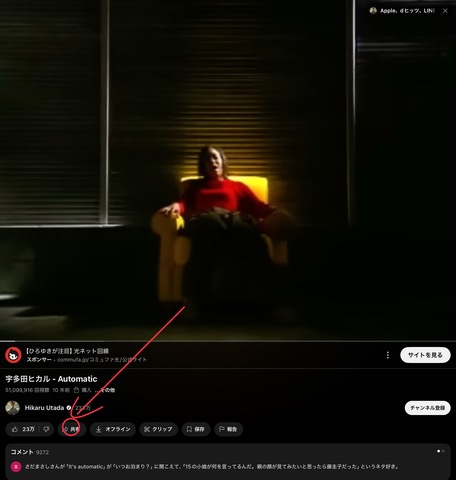The image size is (456, 480).
Task: Open Hikaru Utada channel name link
Action: pyautogui.click(x=44, y=408)
